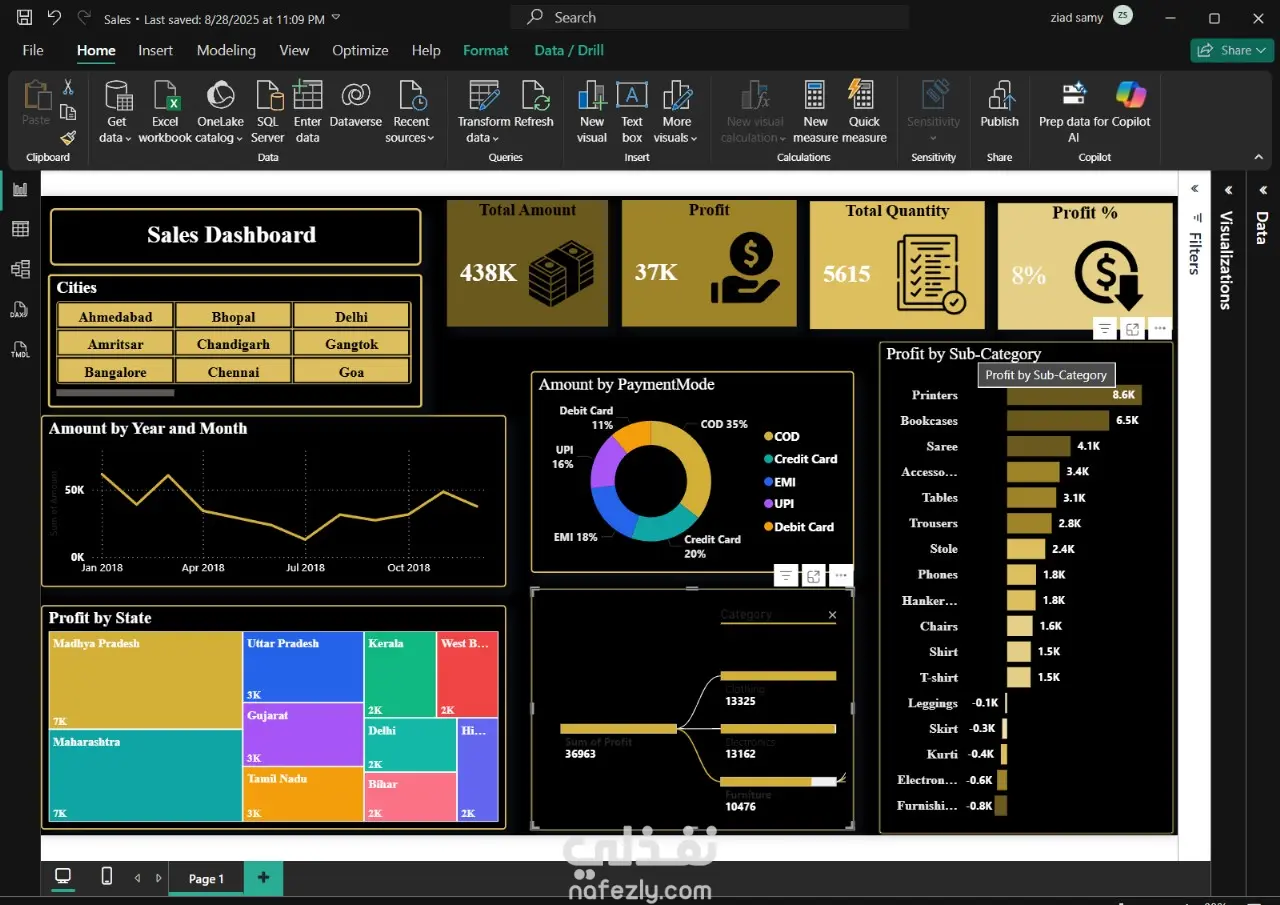Viewport: 1280px width, 905px height.
Task: Expand the Visualizations pane
Action: (x=1227, y=190)
